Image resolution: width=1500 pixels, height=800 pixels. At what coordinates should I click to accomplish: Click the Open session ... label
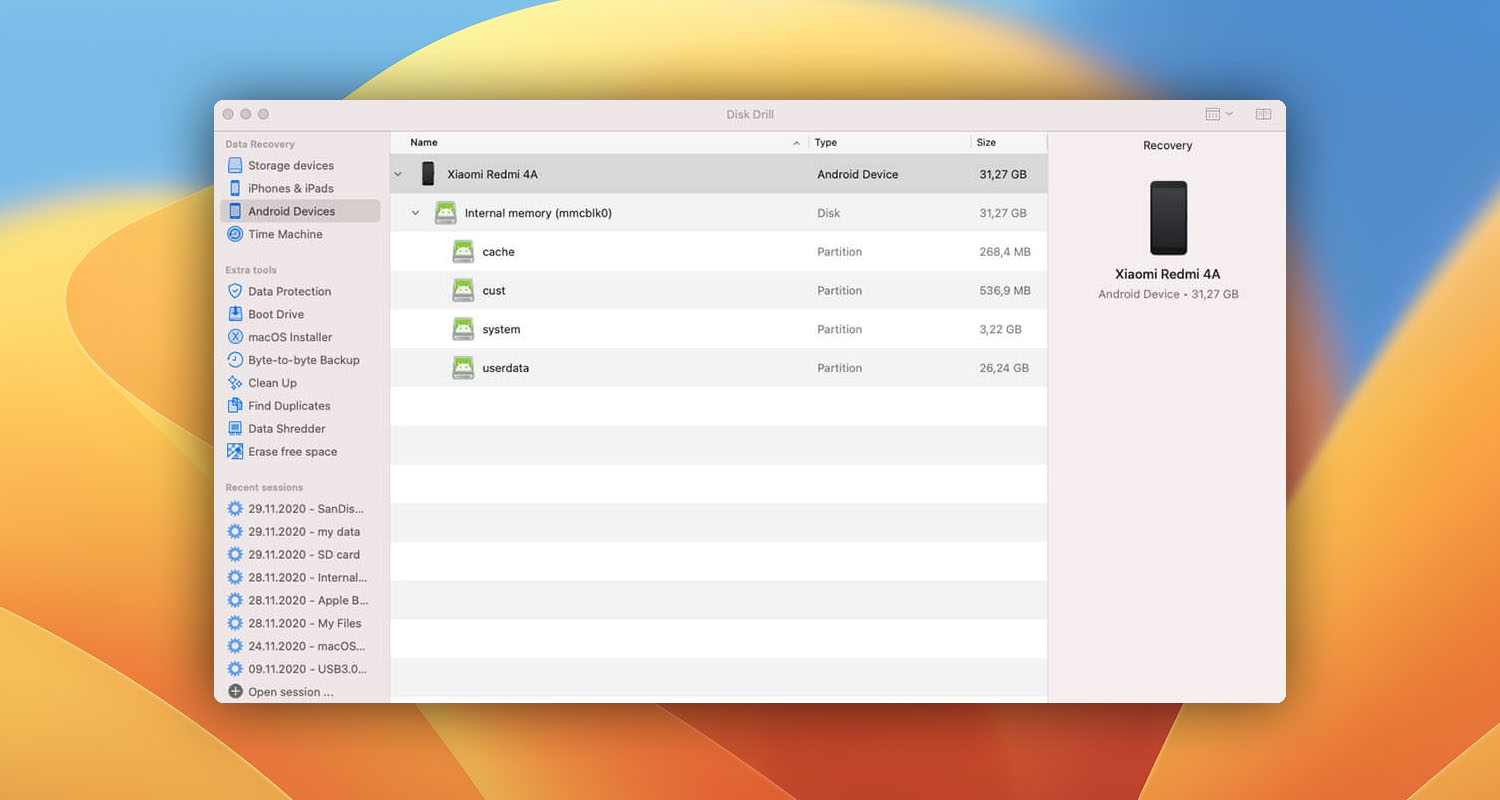coord(291,692)
